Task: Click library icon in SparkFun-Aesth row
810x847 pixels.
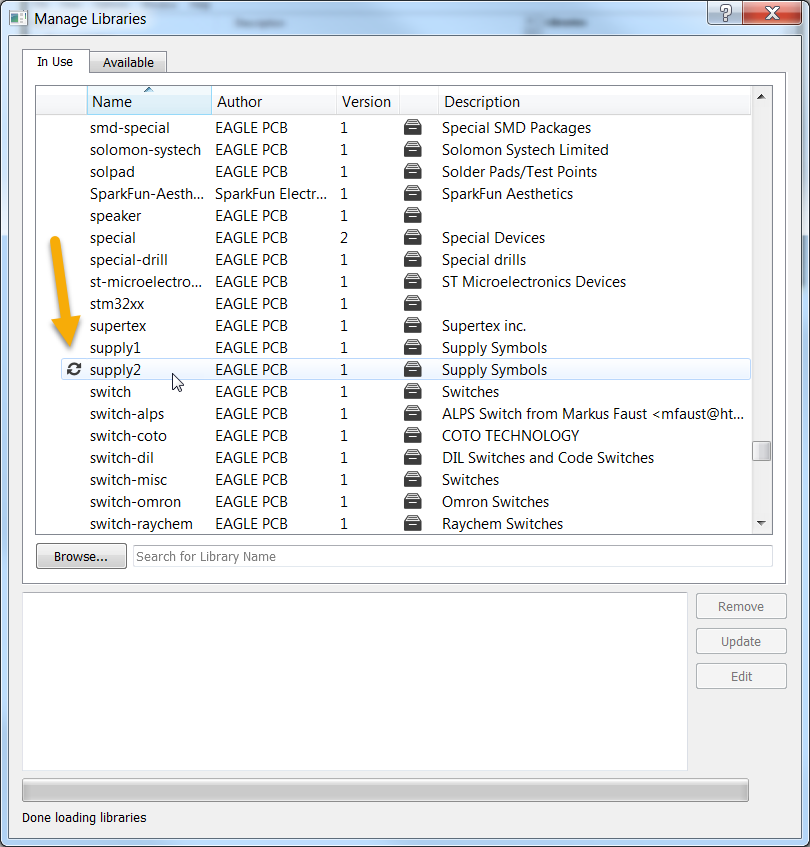Action: (x=413, y=193)
